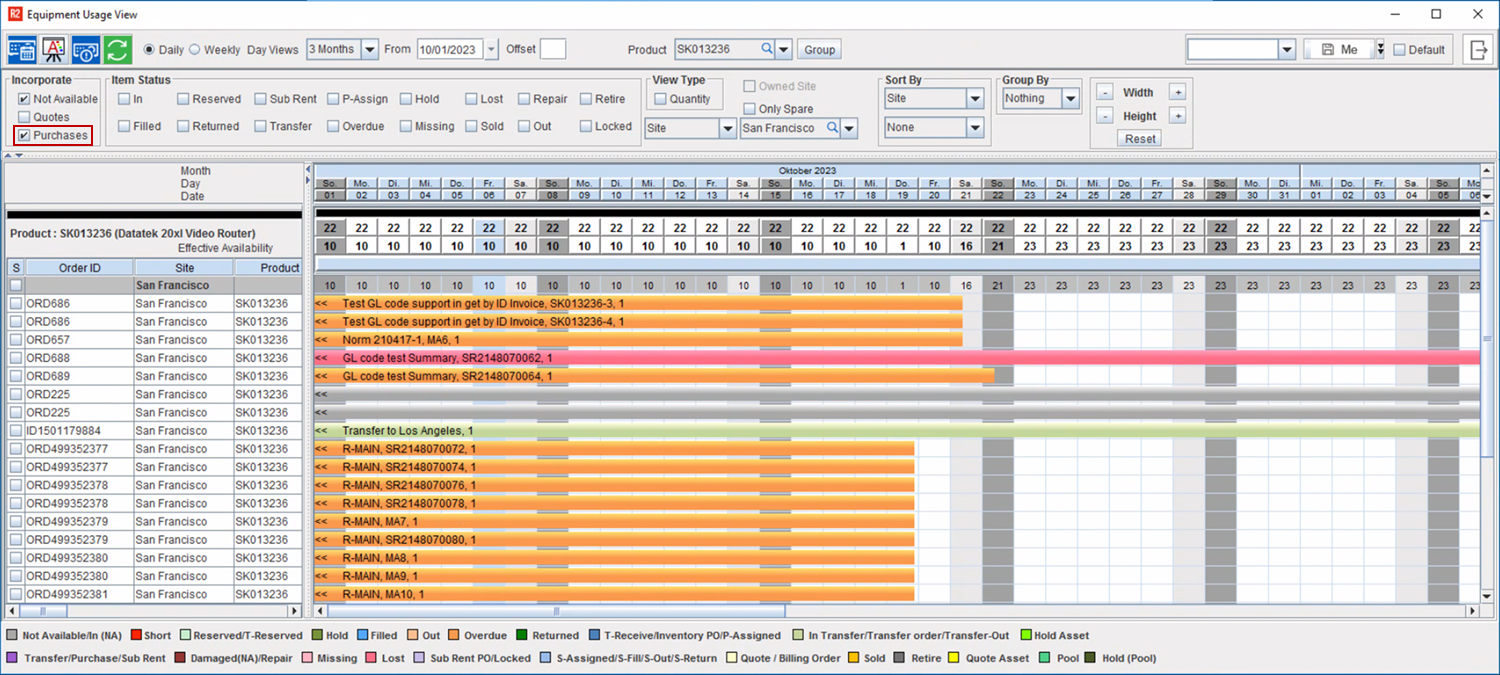The width and height of the screenshot is (1500, 675).
Task: Click the green refresh icon
Action: (118, 49)
